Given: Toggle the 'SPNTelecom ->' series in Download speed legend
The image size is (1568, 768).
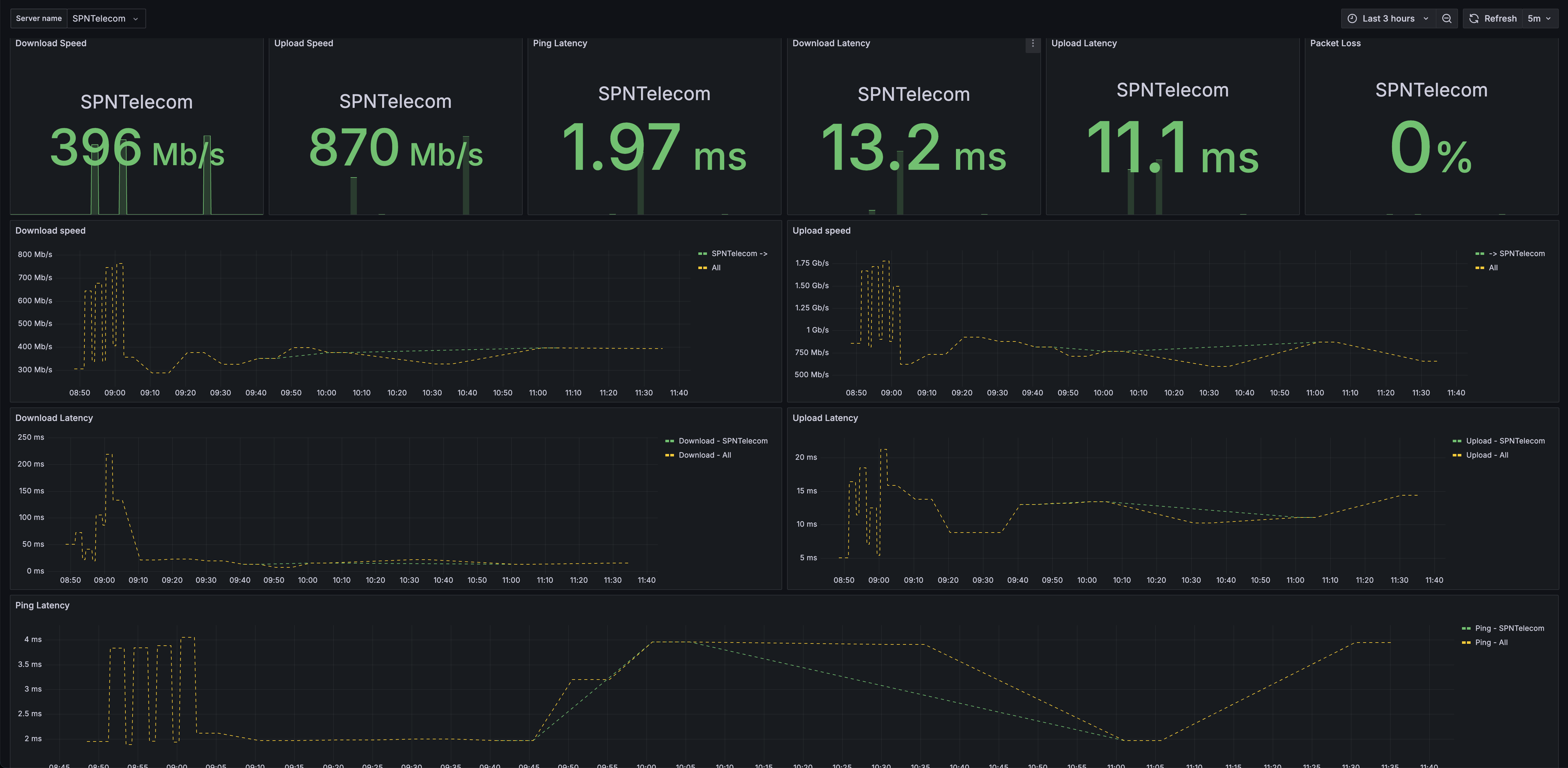Looking at the screenshot, I should click(x=739, y=254).
